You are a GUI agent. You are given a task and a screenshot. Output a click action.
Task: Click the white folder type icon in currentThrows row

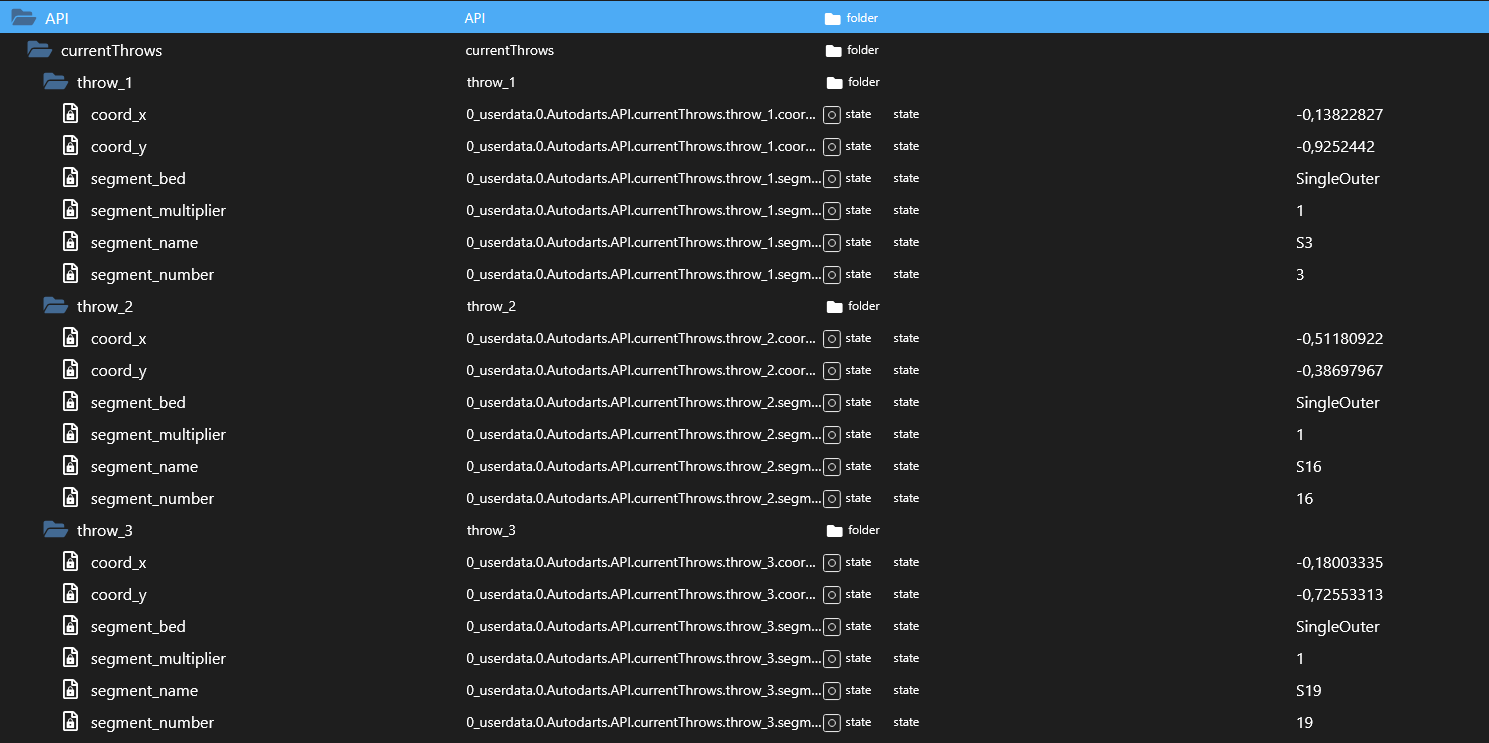coord(833,50)
